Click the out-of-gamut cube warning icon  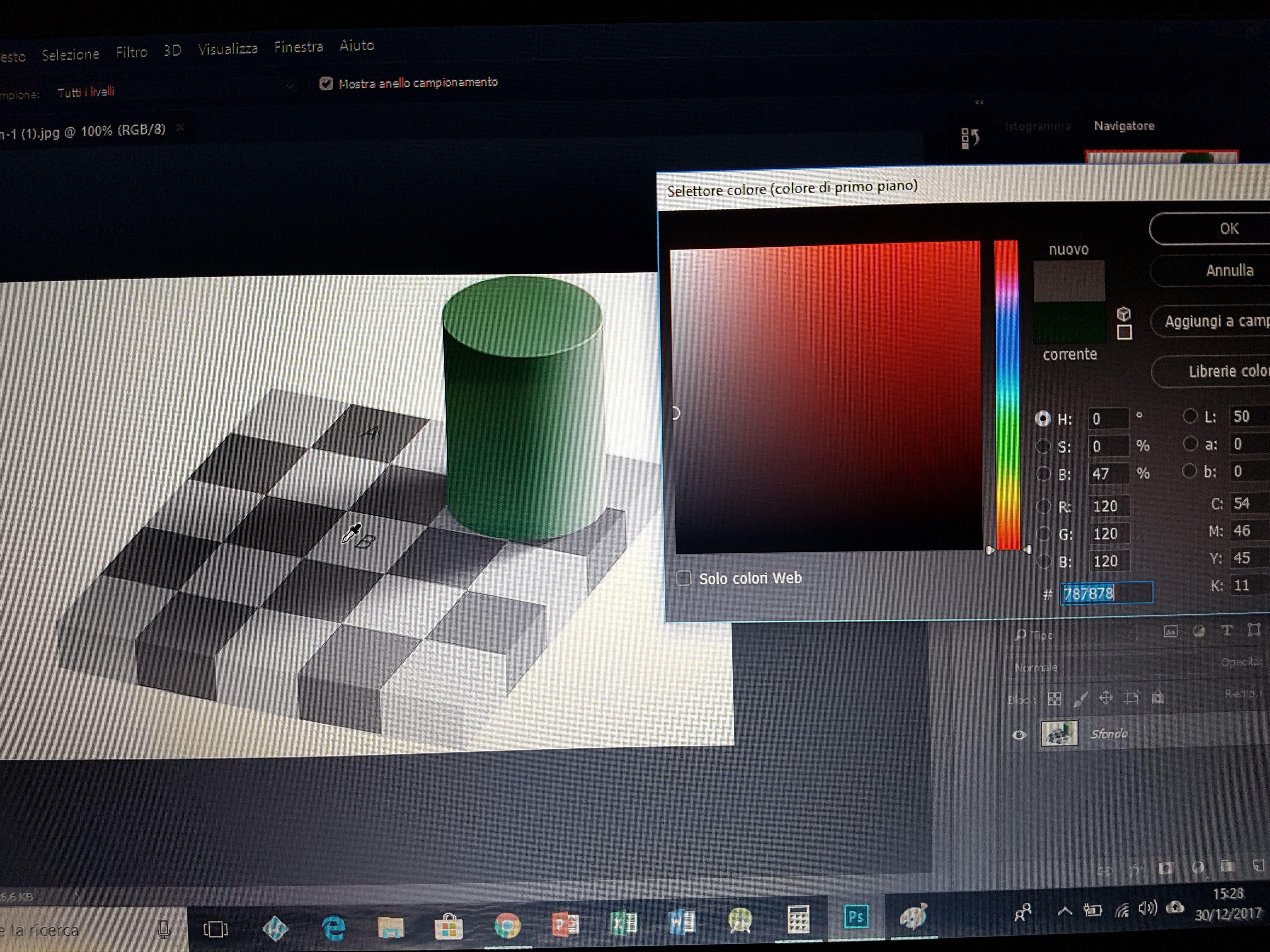point(1124,313)
